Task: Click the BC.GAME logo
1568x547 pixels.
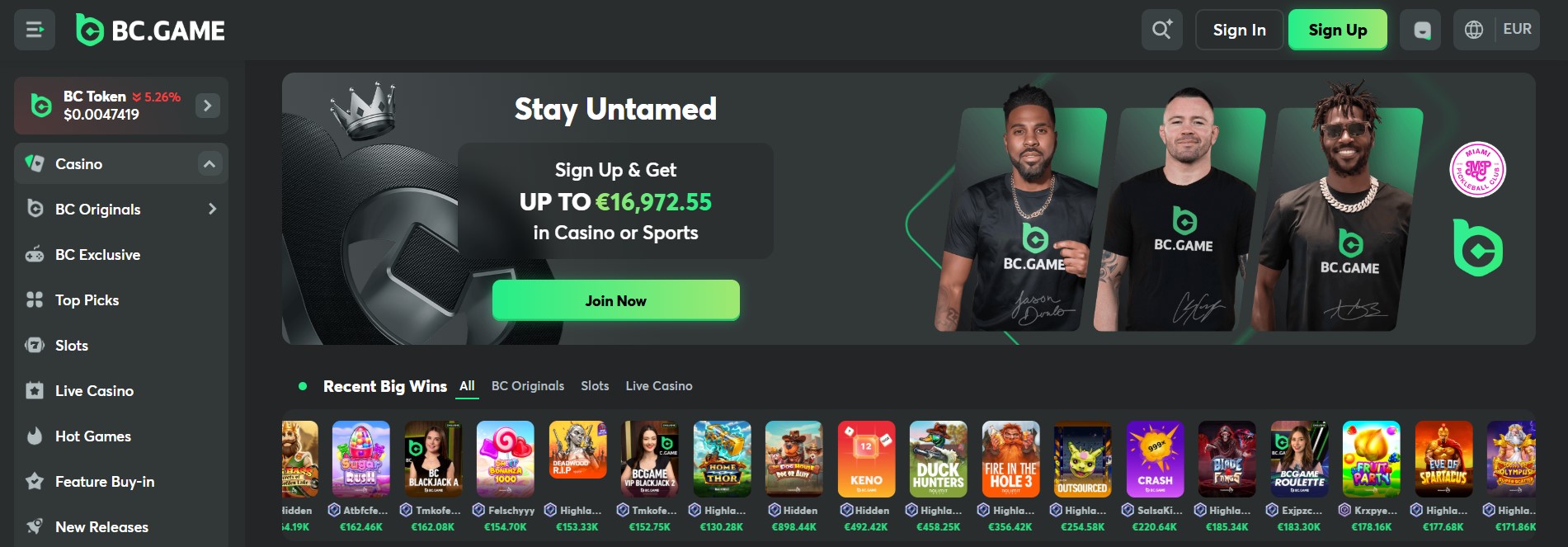Action: pos(150,31)
